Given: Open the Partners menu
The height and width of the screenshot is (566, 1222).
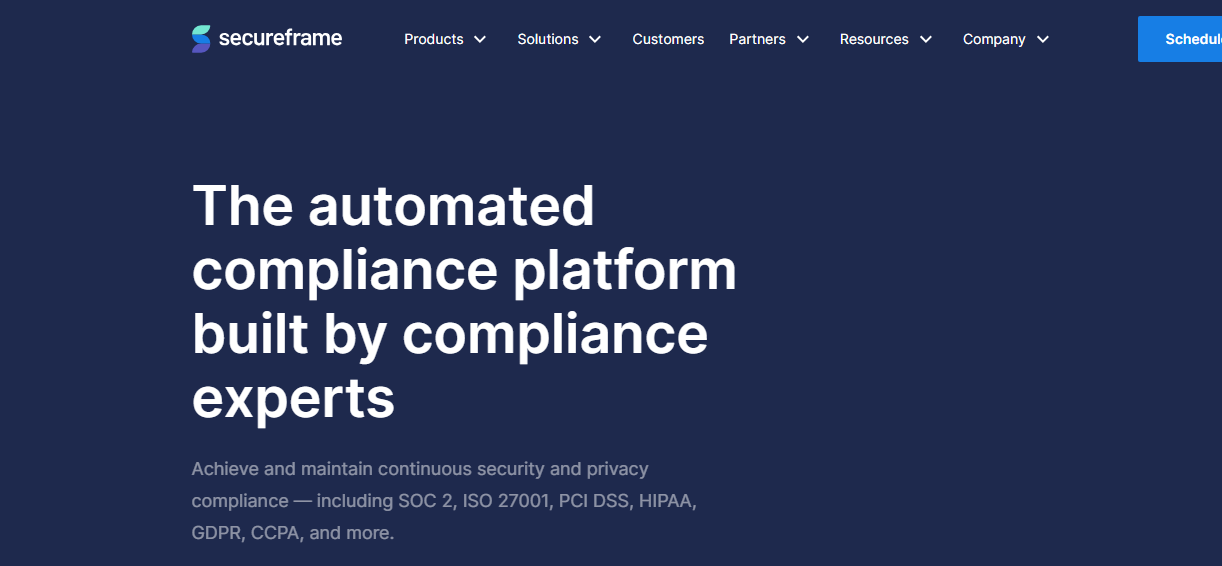Looking at the screenshot, I should click(757, 39).
